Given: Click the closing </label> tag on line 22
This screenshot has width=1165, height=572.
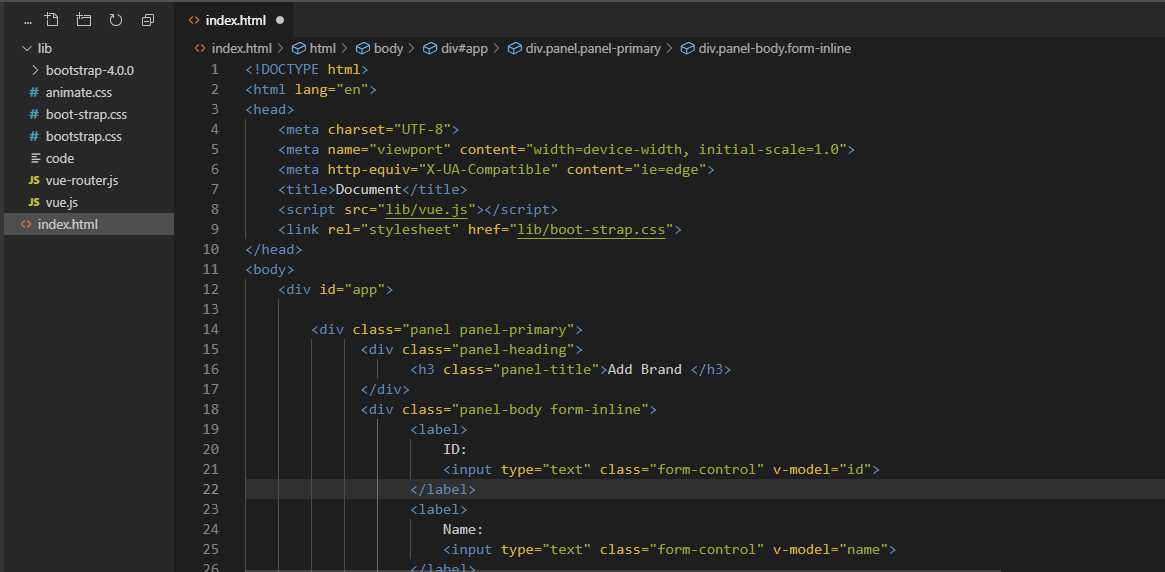Looking at the screenshot, I should tap(443, 490).
